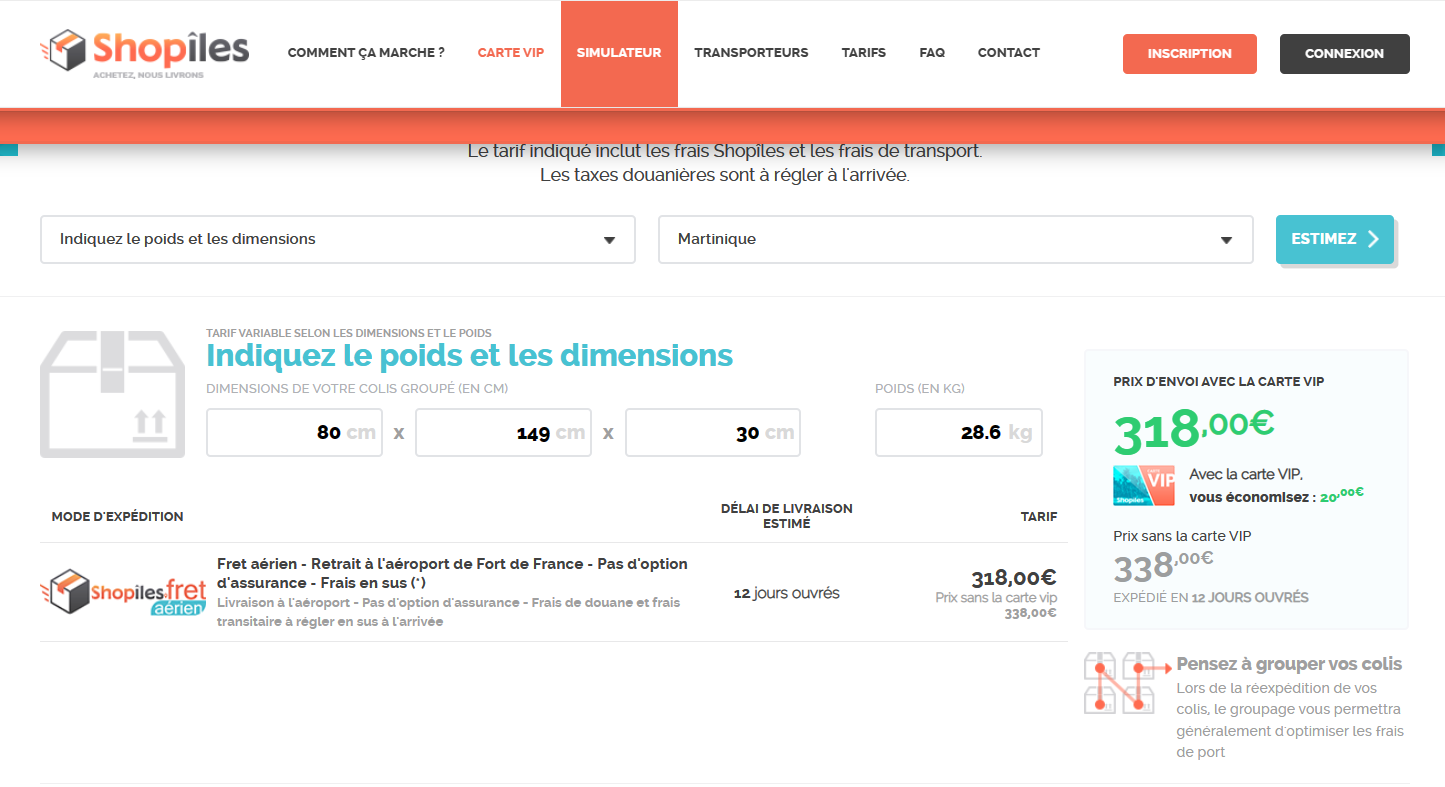Go to the Contact page
Image resolution: width=1445 pixels, height=787 pixels.
[1009, 53]
